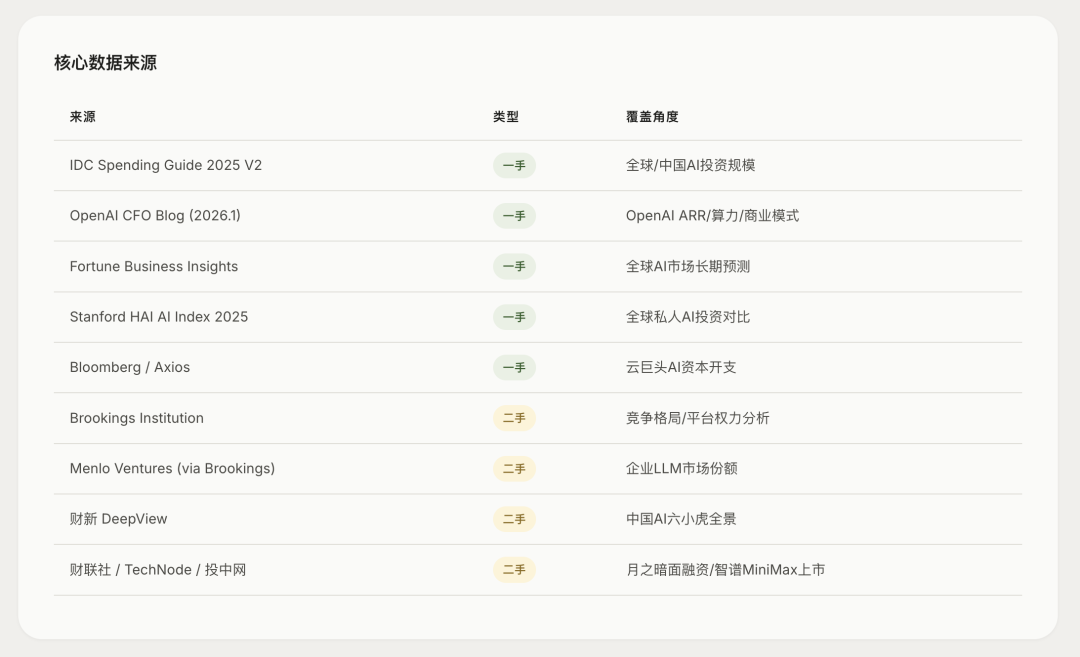Click the text 月之暗面融资/智谱MiniMax上市
Image resolution: width=1080 pixels, height=657 pixels.
725,570
